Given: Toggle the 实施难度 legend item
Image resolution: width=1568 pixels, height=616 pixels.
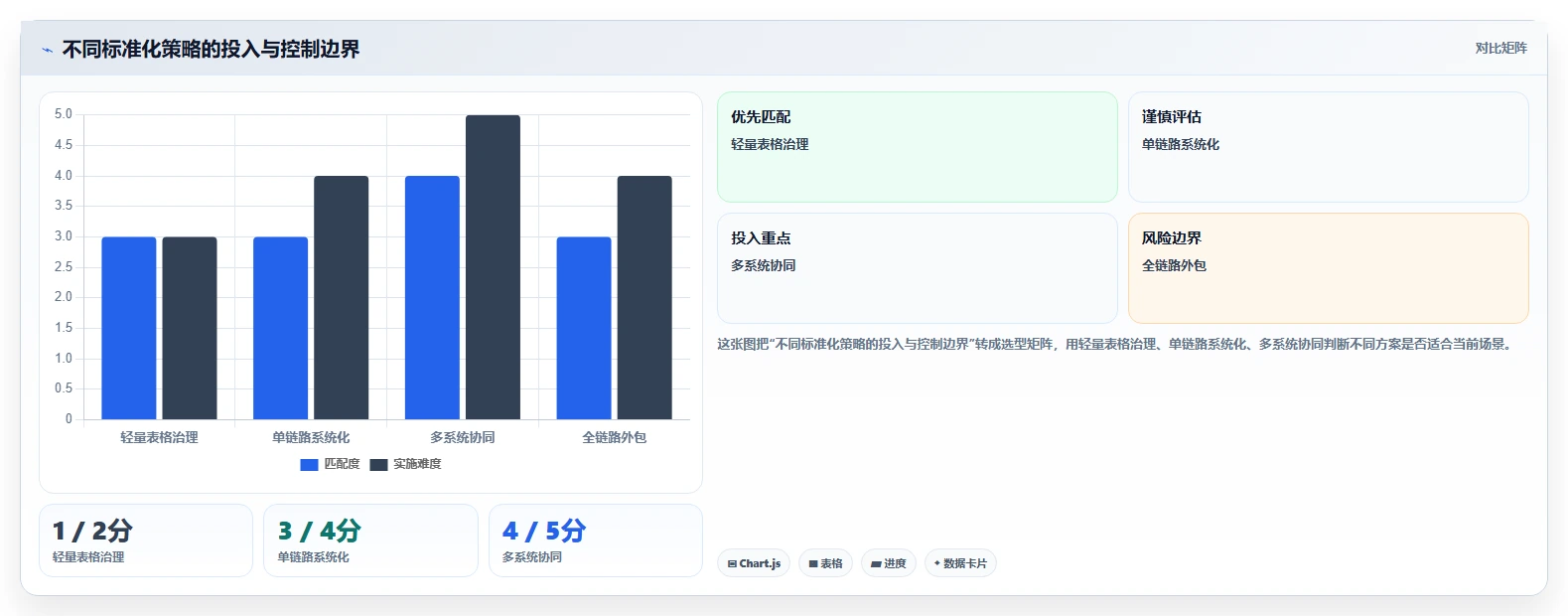Looking at the screenshot, I should click(405, 464).
